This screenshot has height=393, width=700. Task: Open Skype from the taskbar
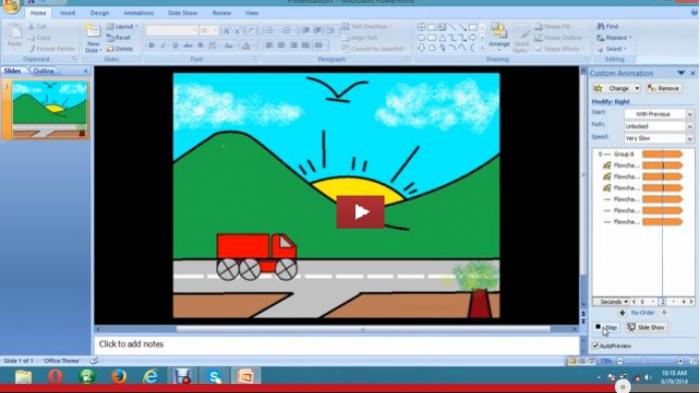[x=214, y=376]
